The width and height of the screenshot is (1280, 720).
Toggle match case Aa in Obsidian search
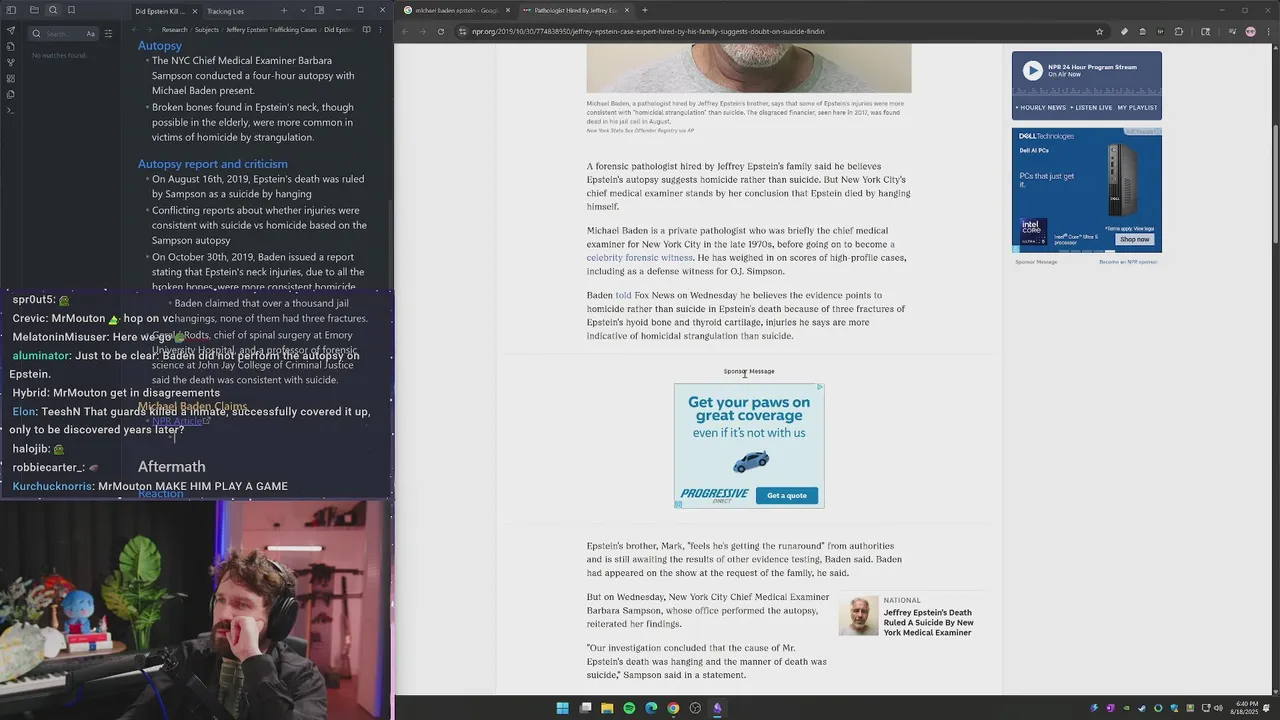90,34
